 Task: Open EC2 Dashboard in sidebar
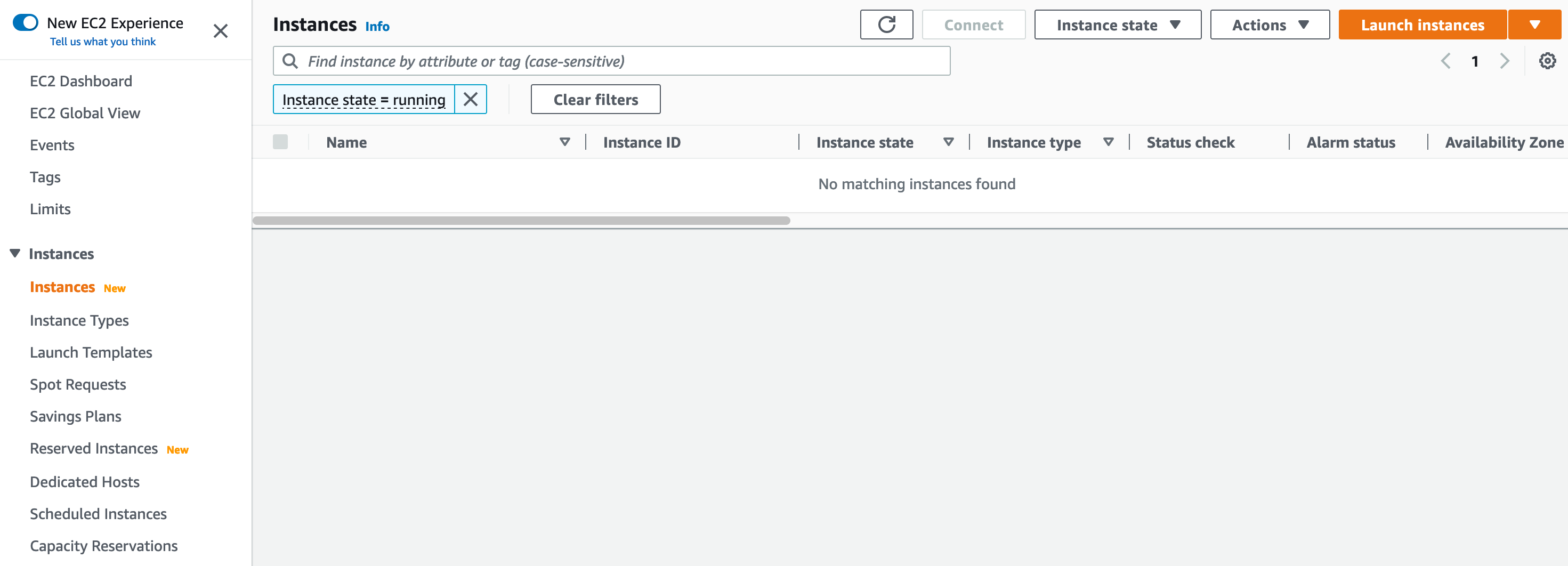pos(81,81)
